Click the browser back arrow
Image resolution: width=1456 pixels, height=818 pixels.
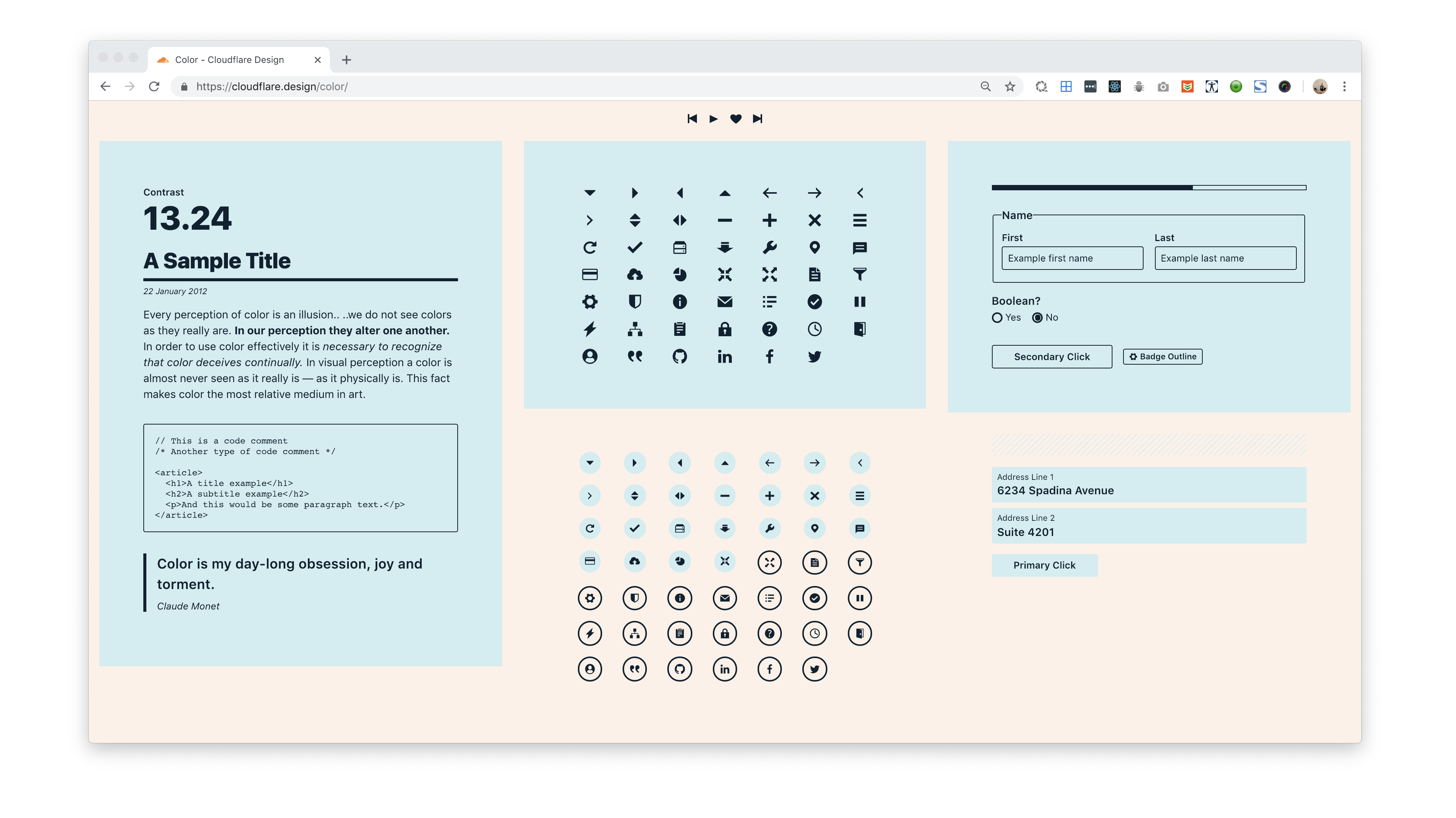(x=105, y=86)
